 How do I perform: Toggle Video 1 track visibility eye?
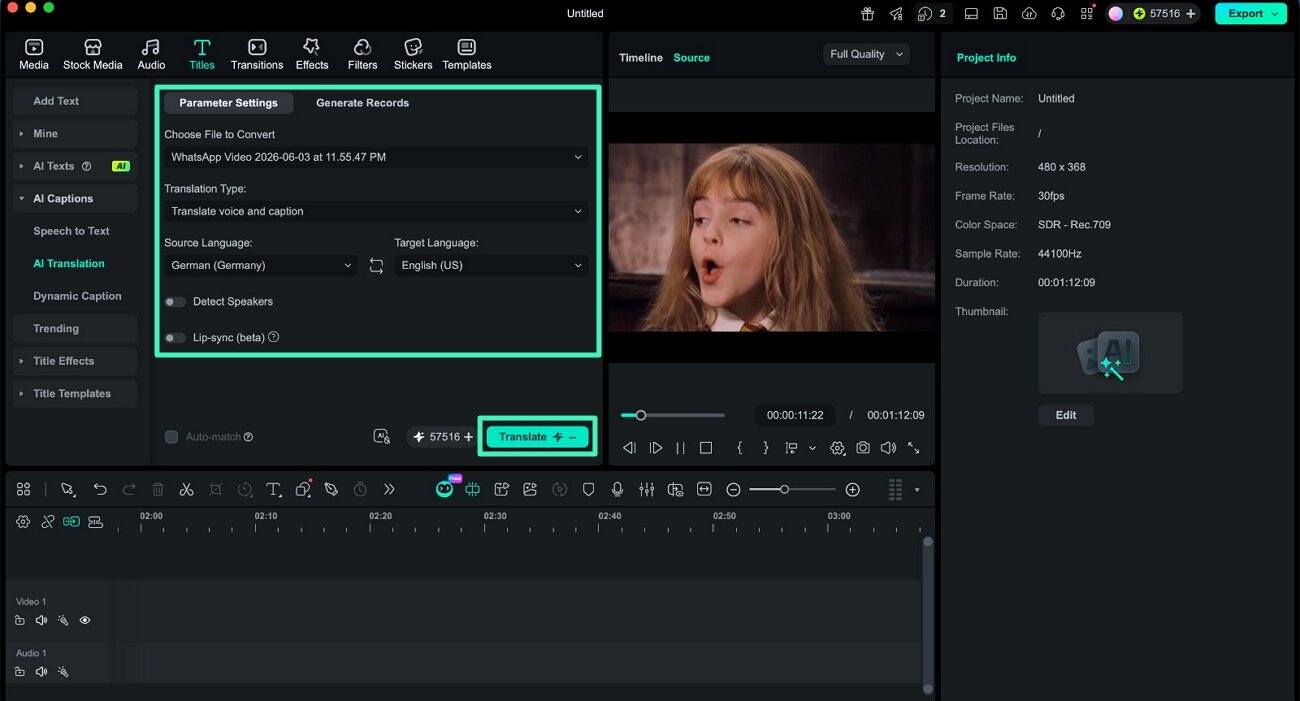tap(85, 621)
